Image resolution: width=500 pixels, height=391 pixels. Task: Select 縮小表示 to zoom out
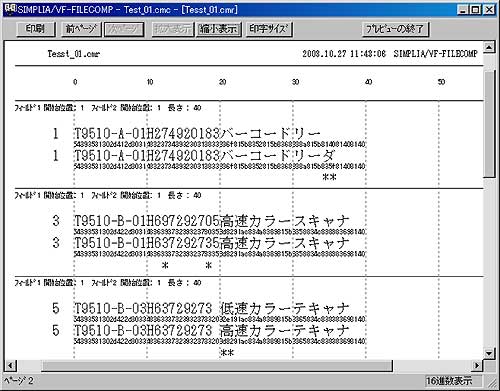click(218, 29)
